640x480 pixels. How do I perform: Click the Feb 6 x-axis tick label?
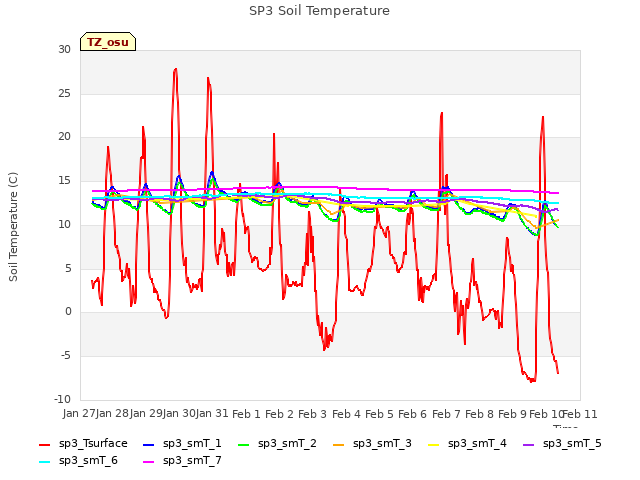(x=413, y=414)
